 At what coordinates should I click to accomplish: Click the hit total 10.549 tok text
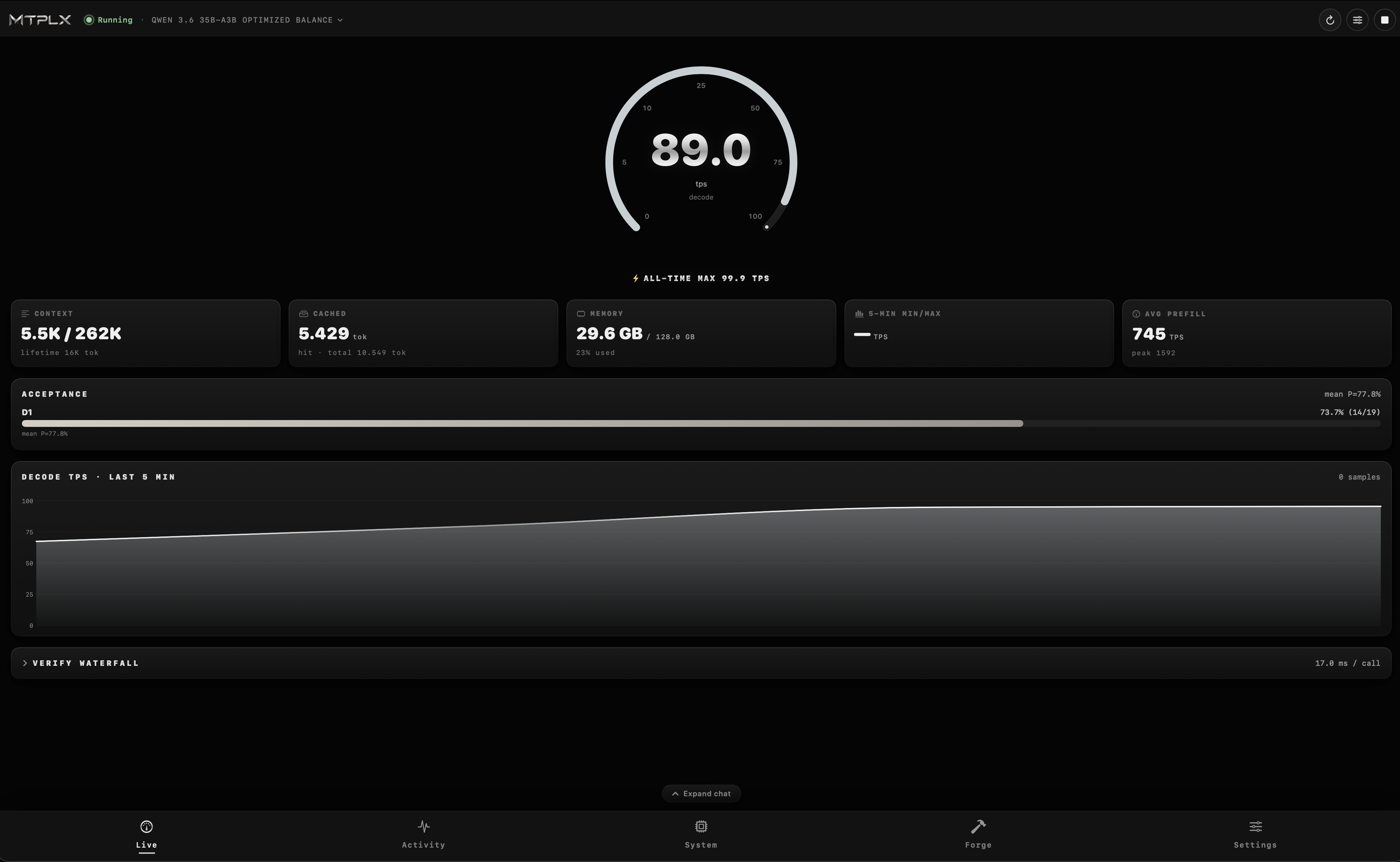[352, 353]
